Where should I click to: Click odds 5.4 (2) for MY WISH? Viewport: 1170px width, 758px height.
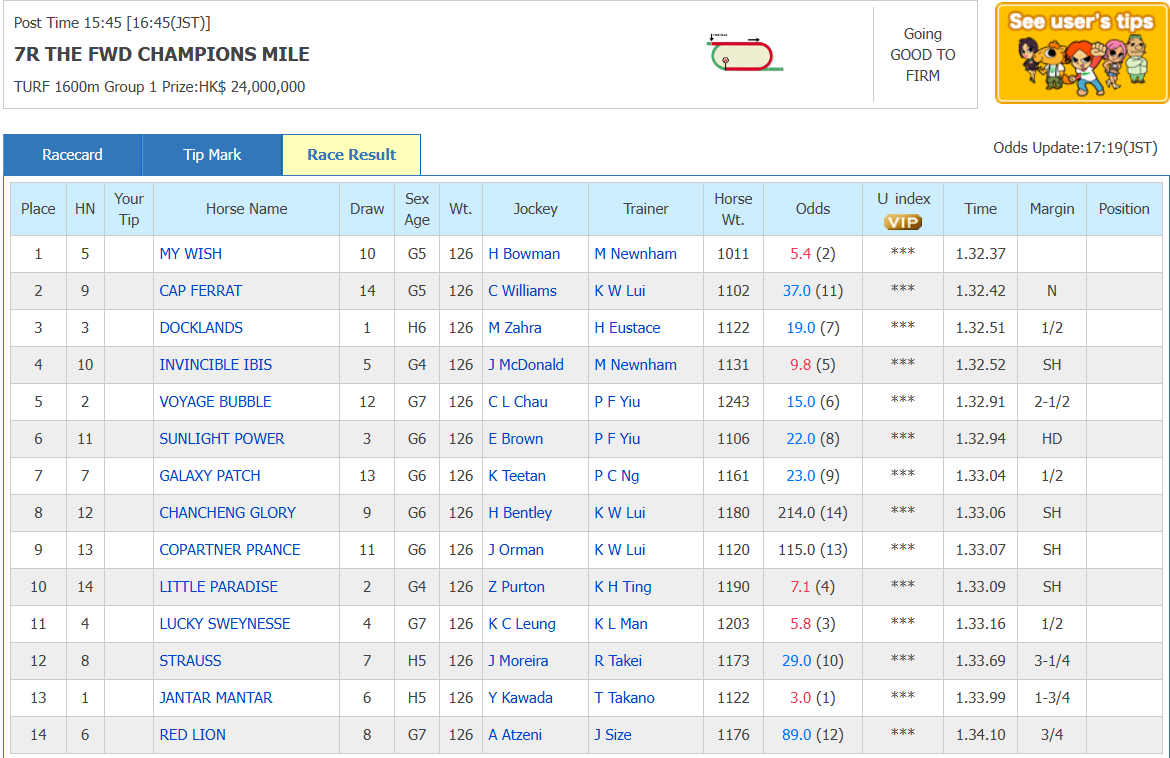point(813,254)
